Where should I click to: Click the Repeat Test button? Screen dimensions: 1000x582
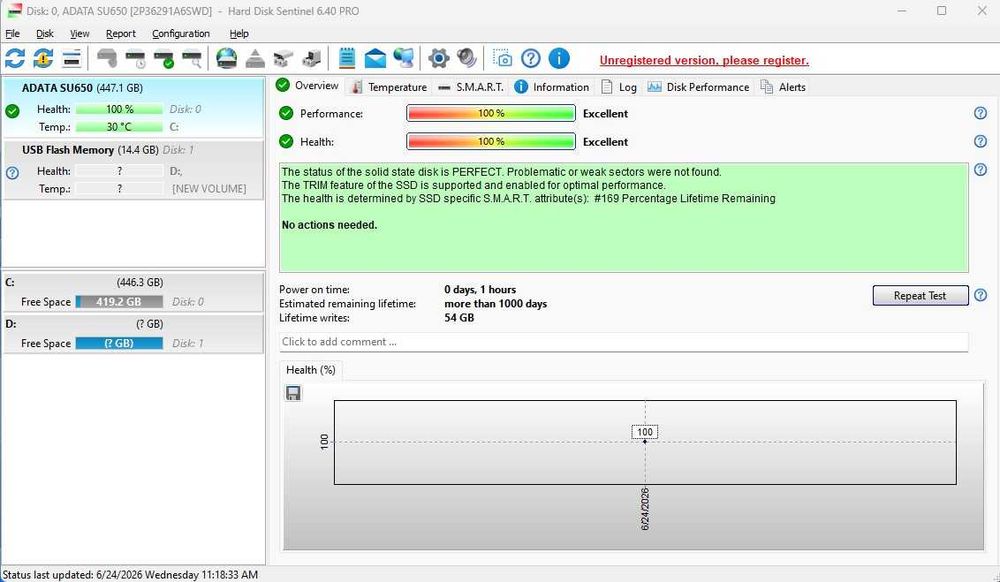920,295
